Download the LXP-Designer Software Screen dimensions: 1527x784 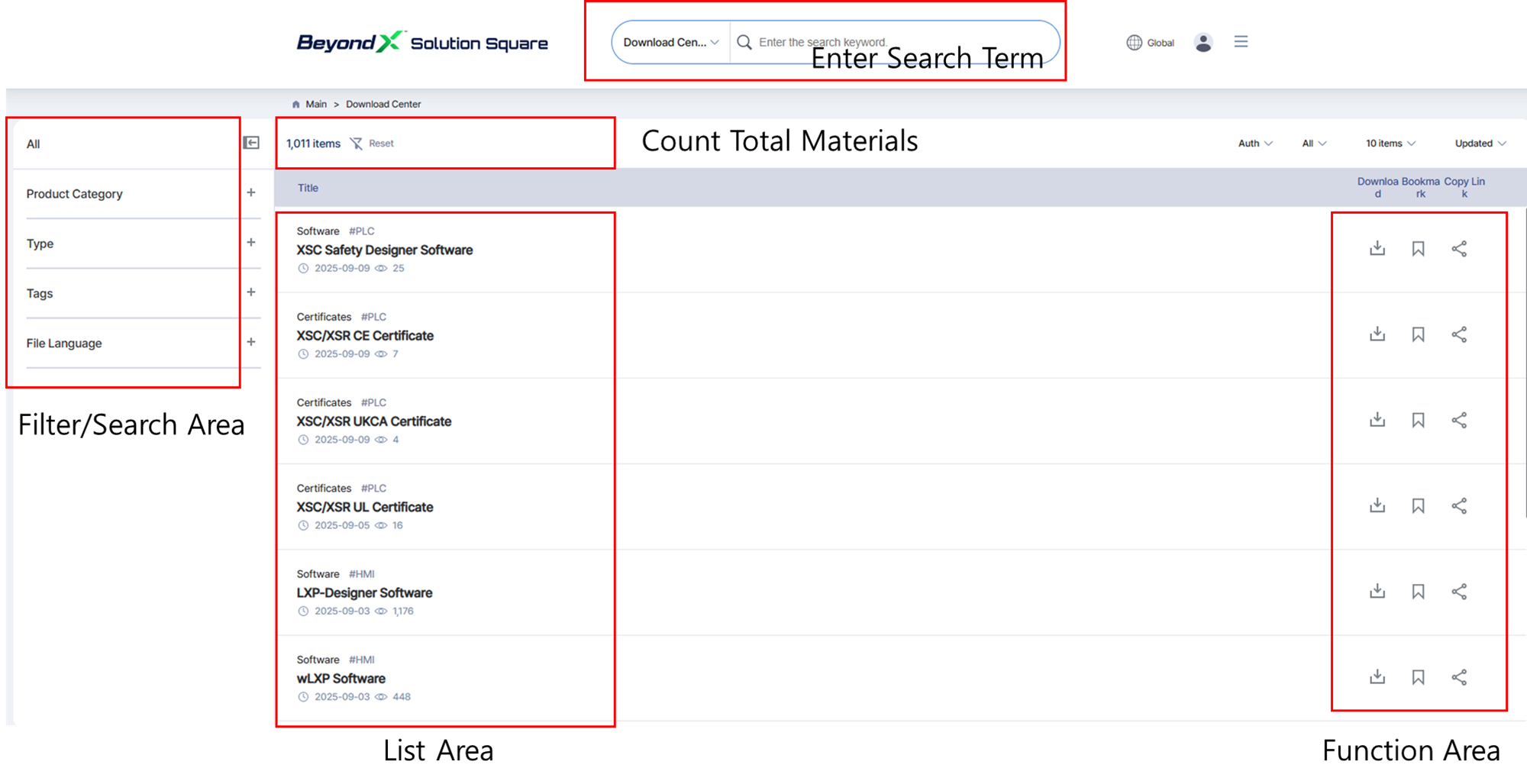point(1377,592)
